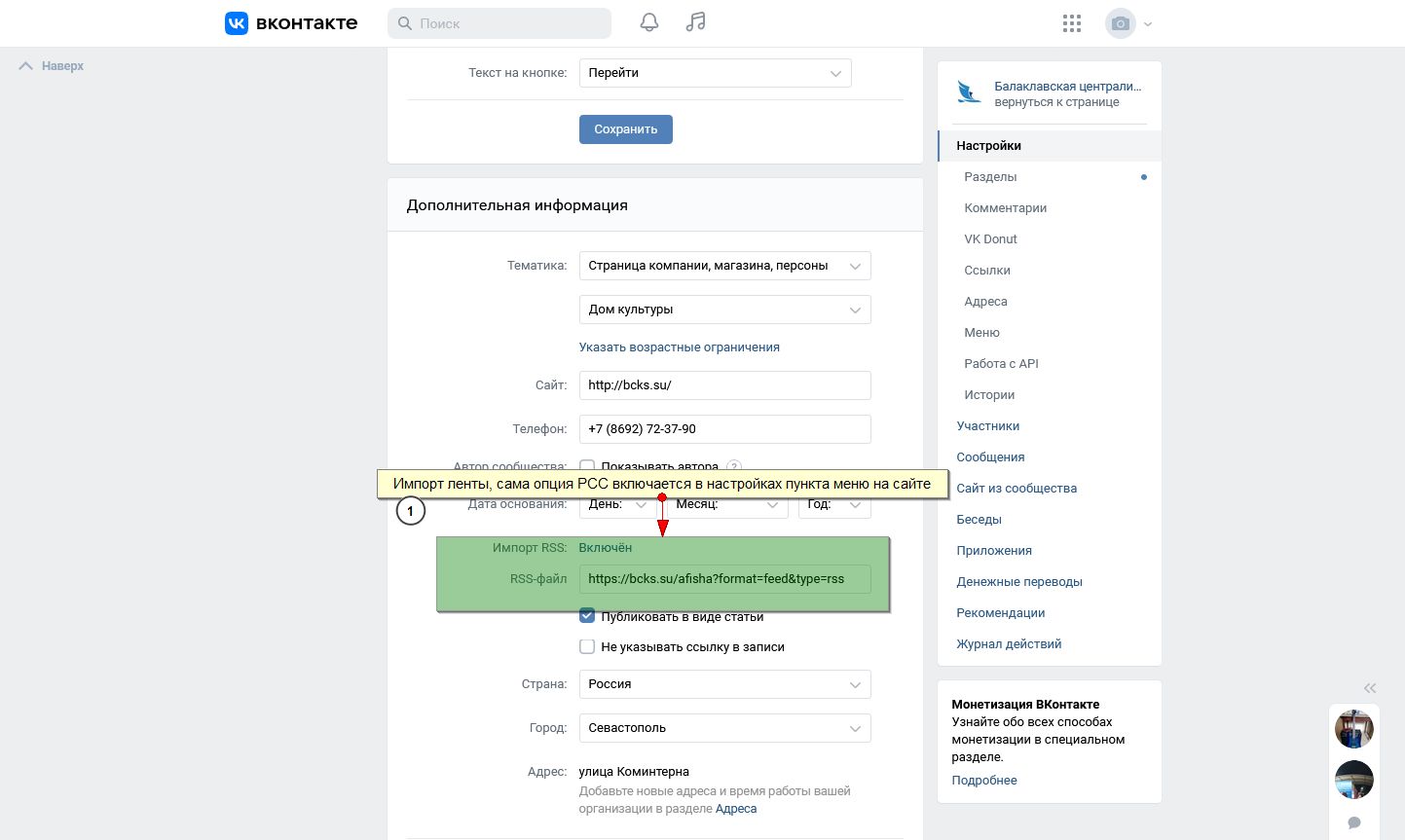Click the community bird logo icon
This screenshot has width=1405, height=840.
[x=969, y=92]
